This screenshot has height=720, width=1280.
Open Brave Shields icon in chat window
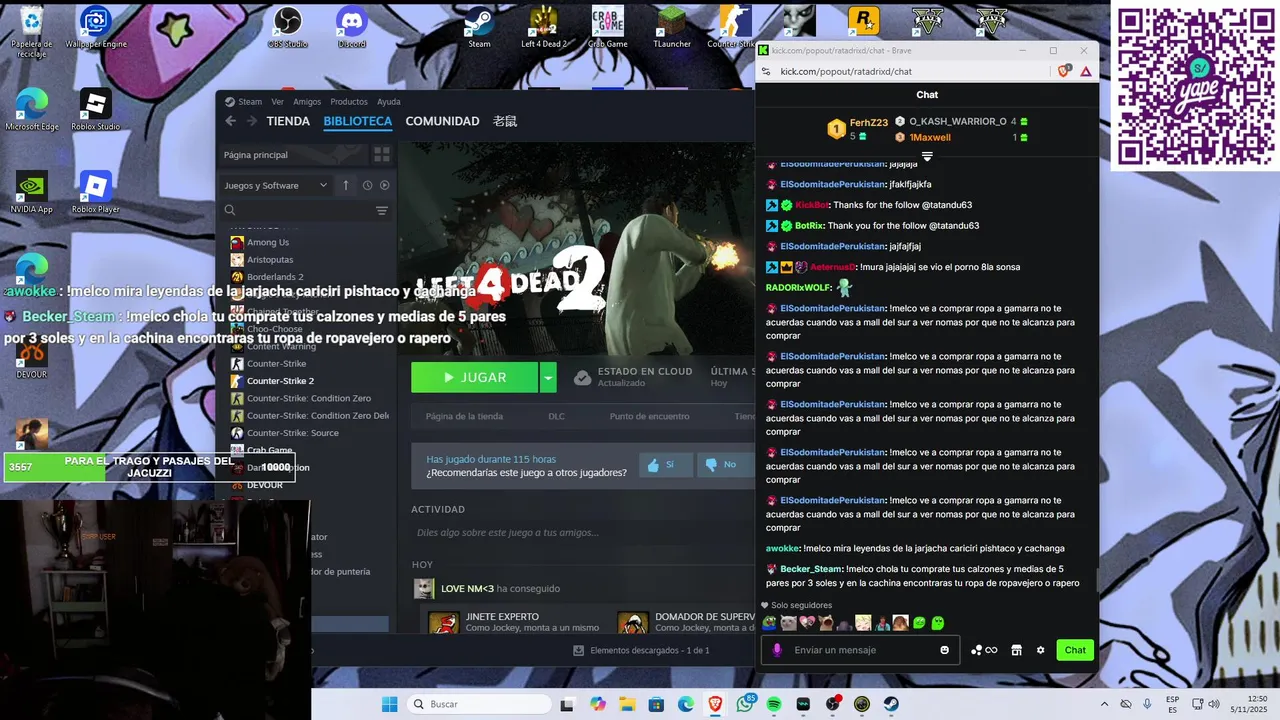[x=1065, y=71]
